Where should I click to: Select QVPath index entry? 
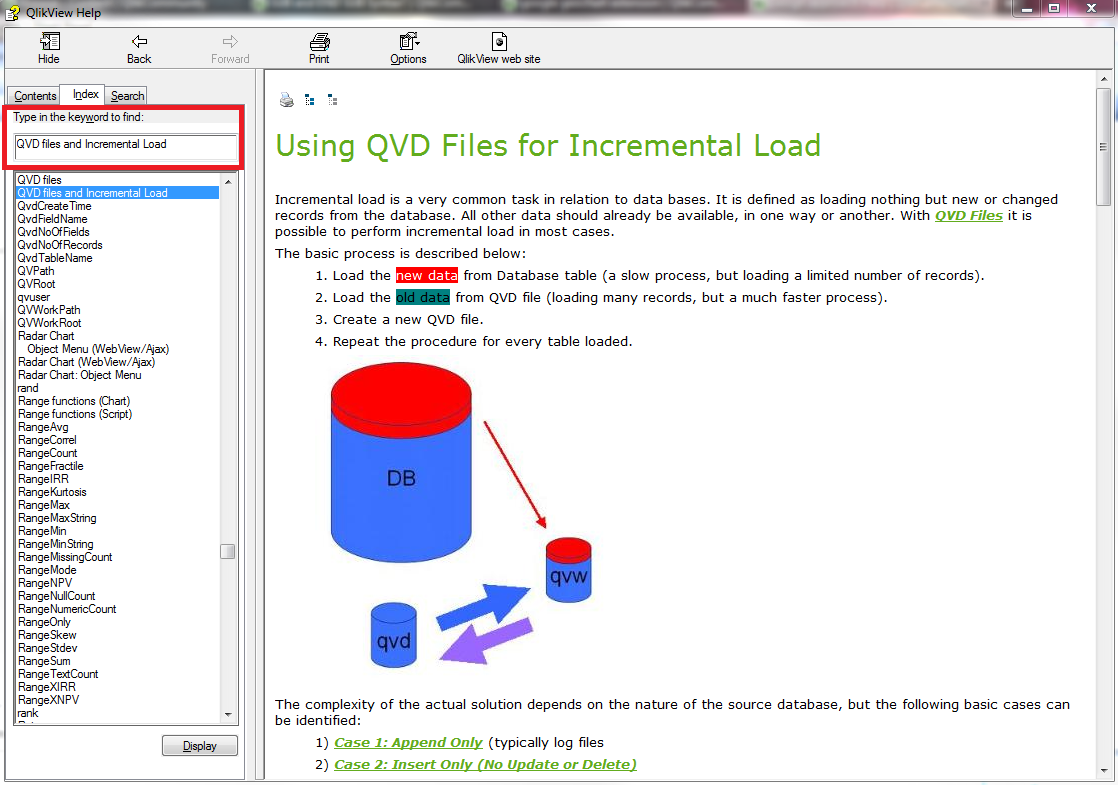(x=36, y=271)
